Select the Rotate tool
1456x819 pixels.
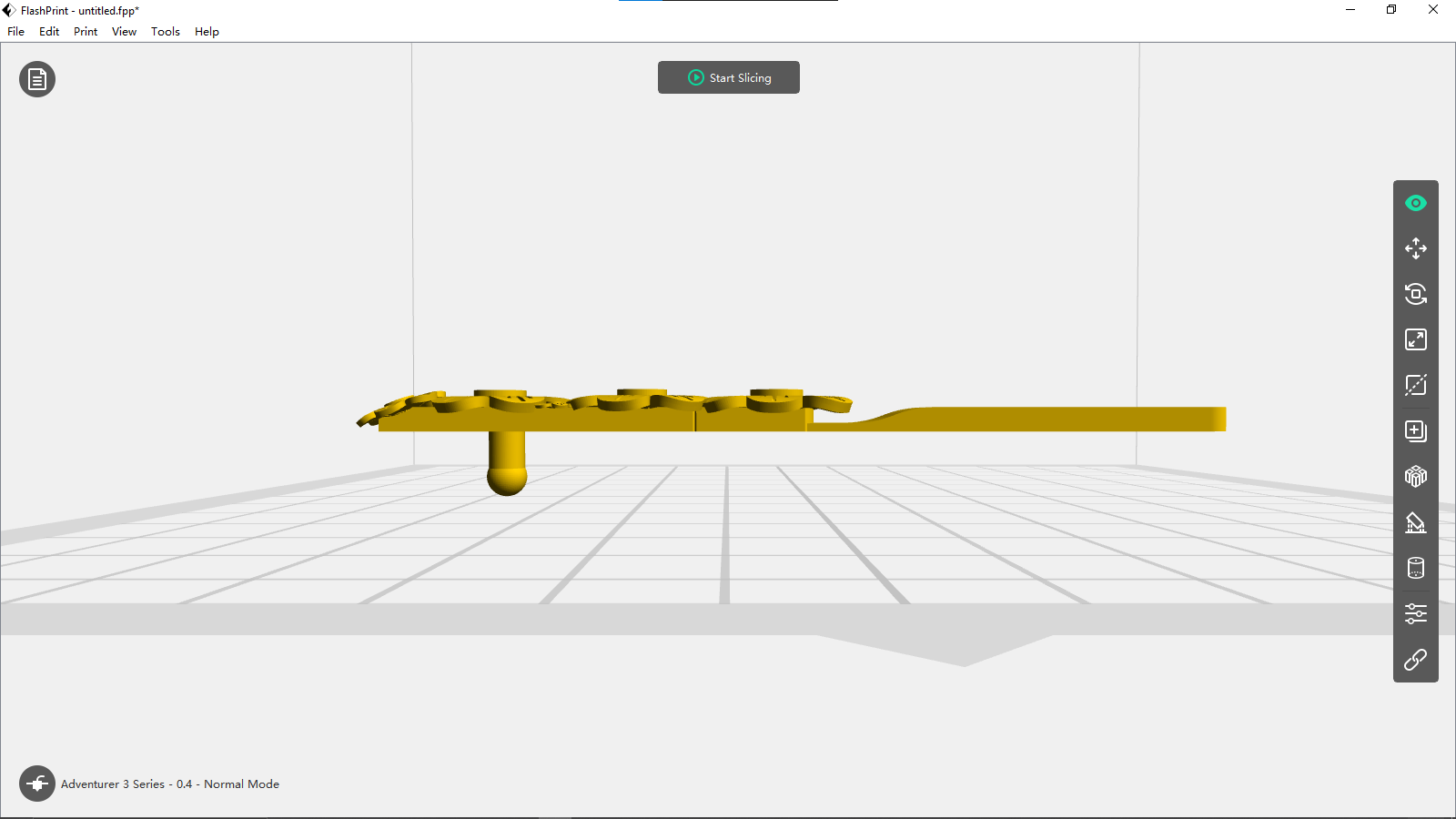1415,294
